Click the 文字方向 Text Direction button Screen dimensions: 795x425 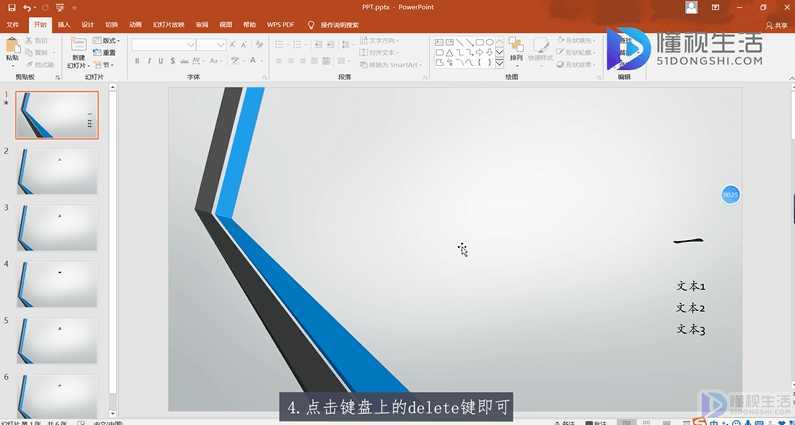pyautogui.click(x=379, y=41)
